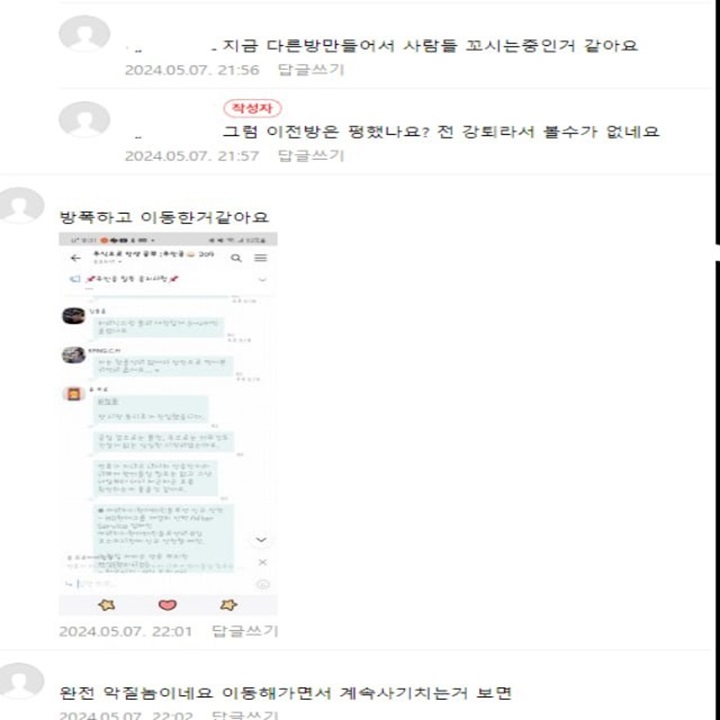Screen dimensions: 720x720
Task: Click the red 작성자 badge
Action: click(252, 108)
